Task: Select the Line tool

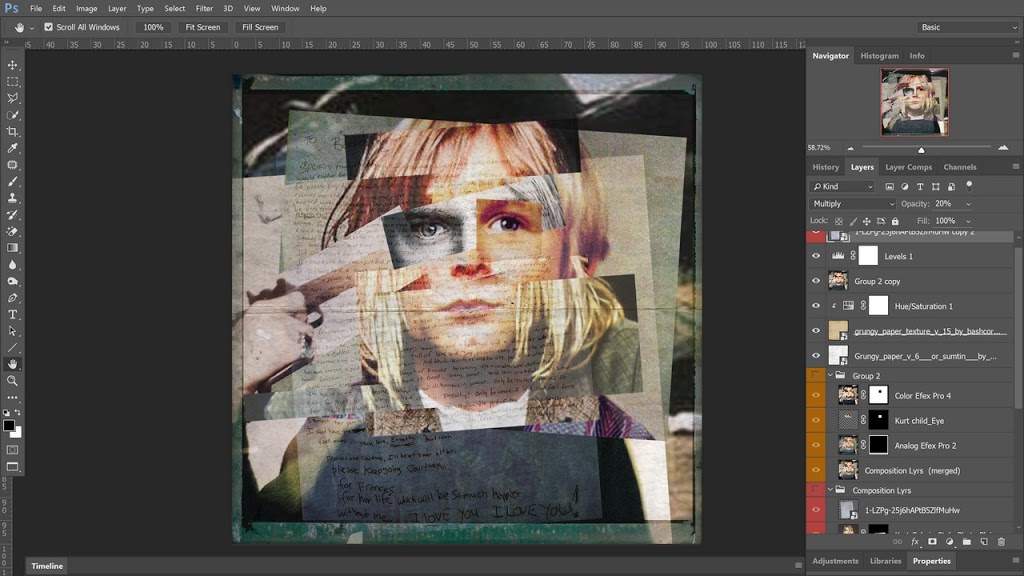Action: pos(12,348)
